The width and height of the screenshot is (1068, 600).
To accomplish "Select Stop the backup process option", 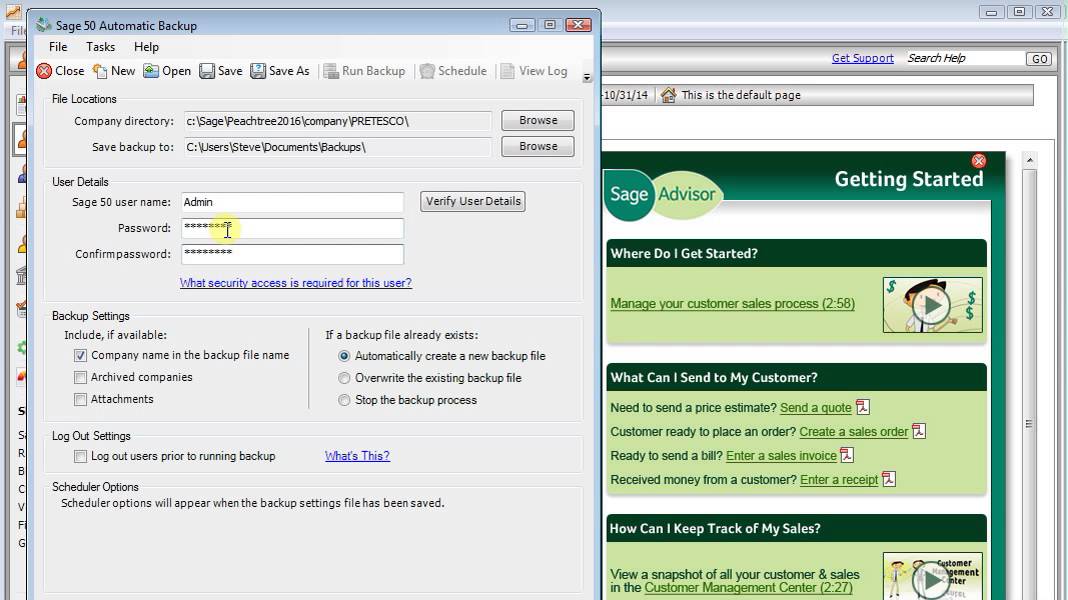I will [x=344, y=400].
